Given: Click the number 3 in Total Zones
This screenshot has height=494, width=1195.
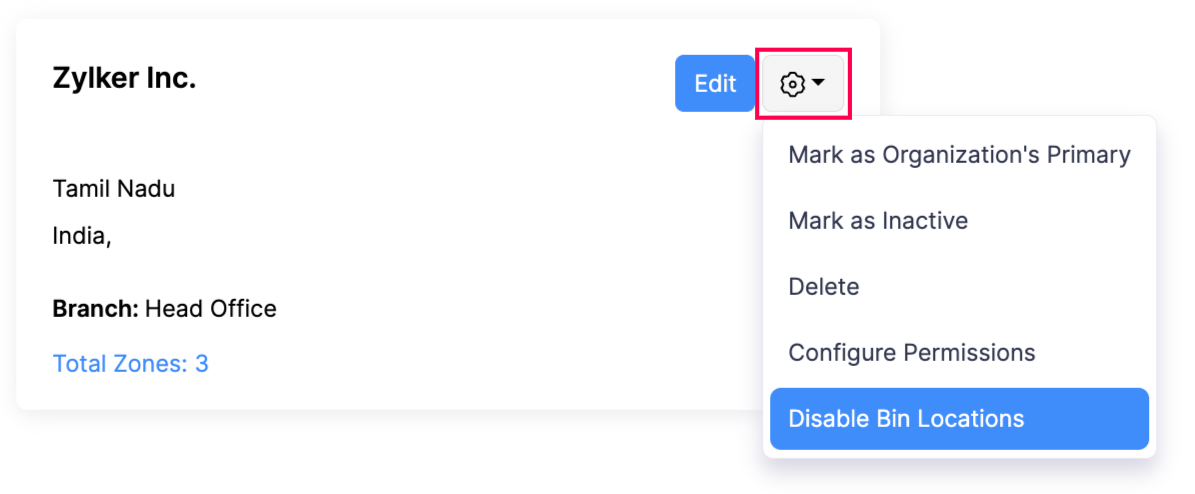Looking at the screenshot, I should pyautogui.click(x=202, y=363).
